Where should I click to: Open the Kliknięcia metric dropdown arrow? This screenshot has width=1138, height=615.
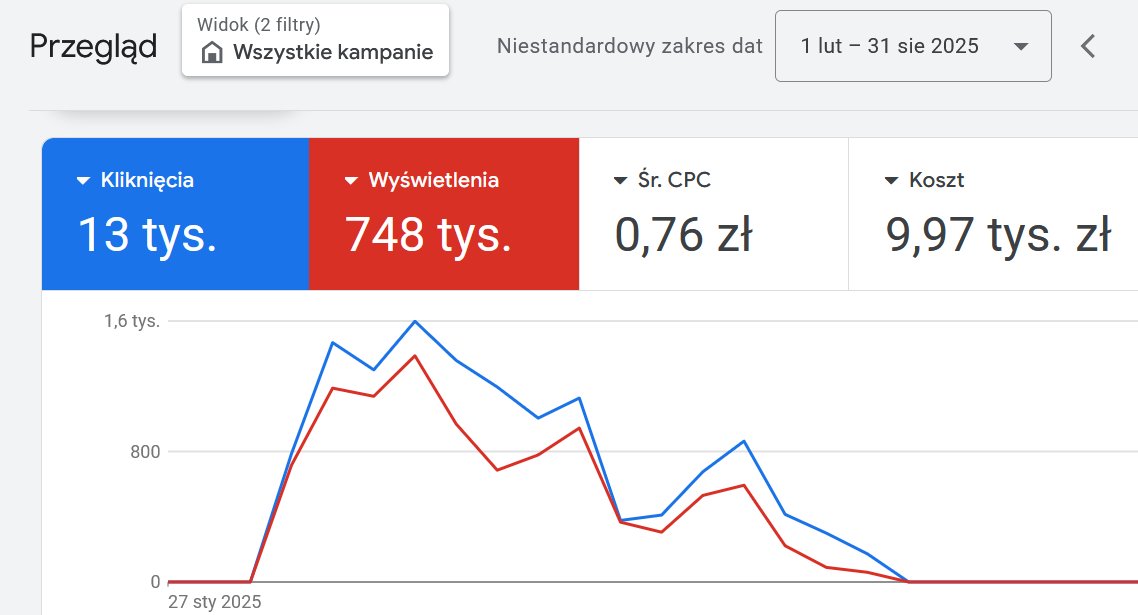click(83, 181)
